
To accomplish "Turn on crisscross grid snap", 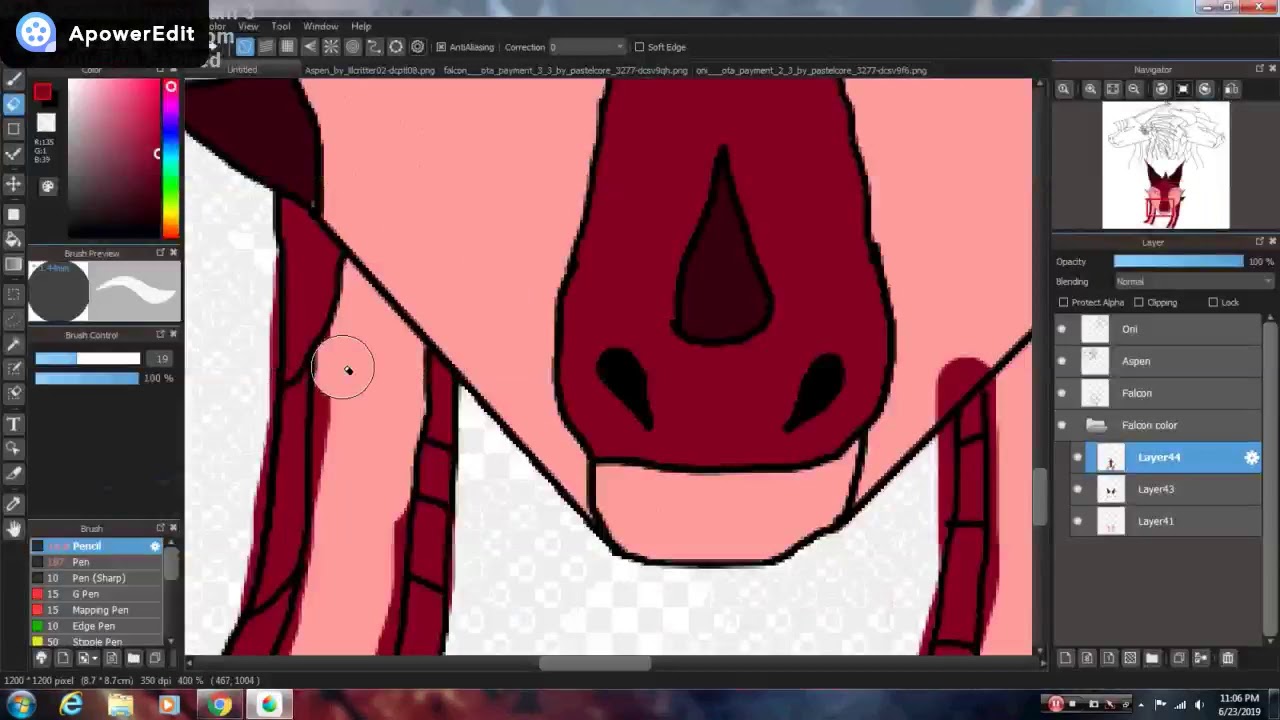I will [288, 47].
